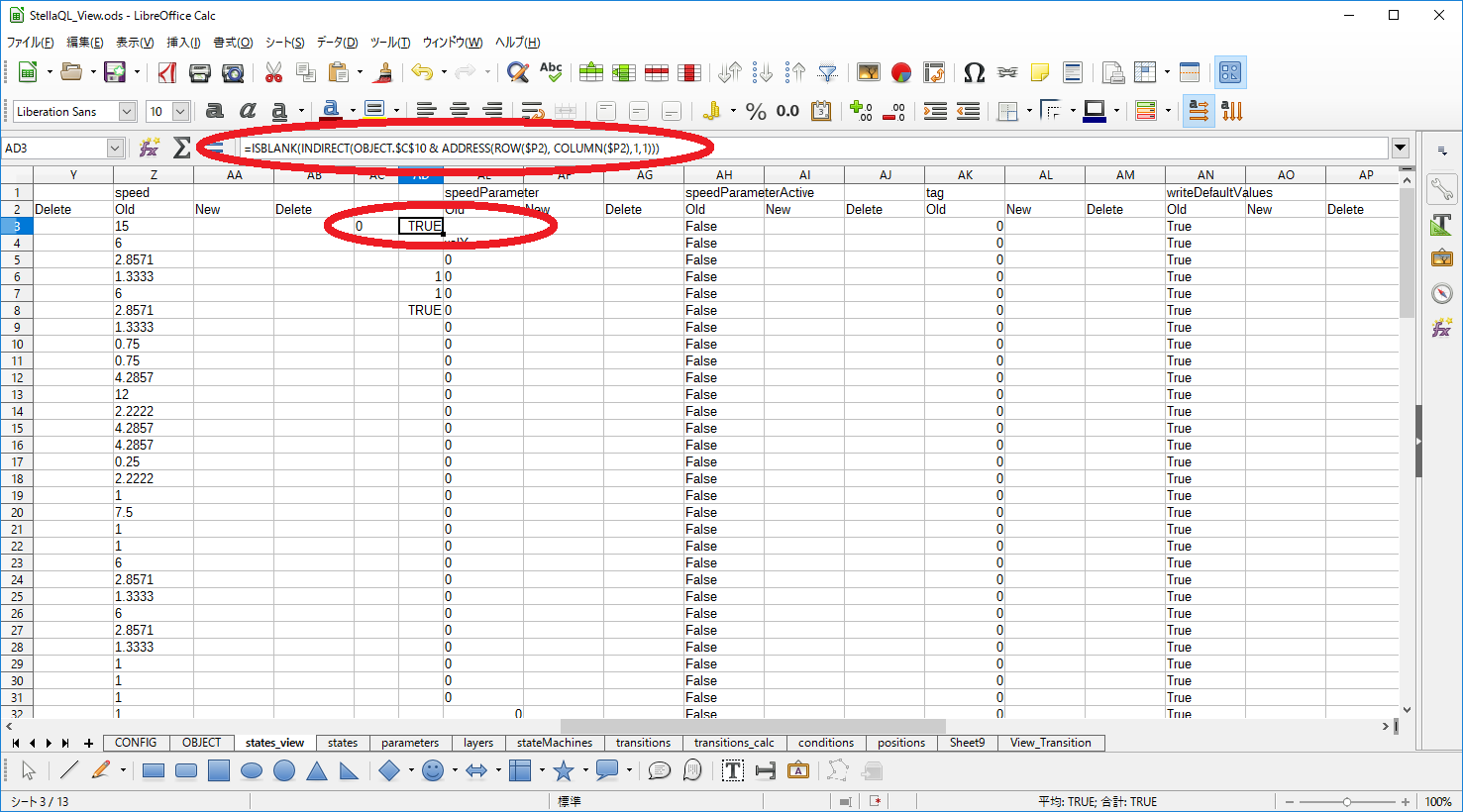Insert a special character (Omega icon)
Image resolution: width=1463 pixels, height=812 pixels.
974,72
